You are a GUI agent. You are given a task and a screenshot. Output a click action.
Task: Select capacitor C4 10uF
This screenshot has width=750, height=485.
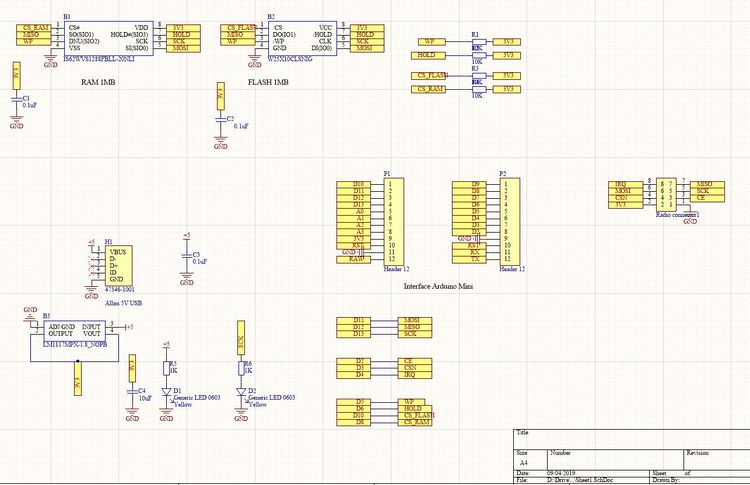pyautogui.click(x=131, y=391)
